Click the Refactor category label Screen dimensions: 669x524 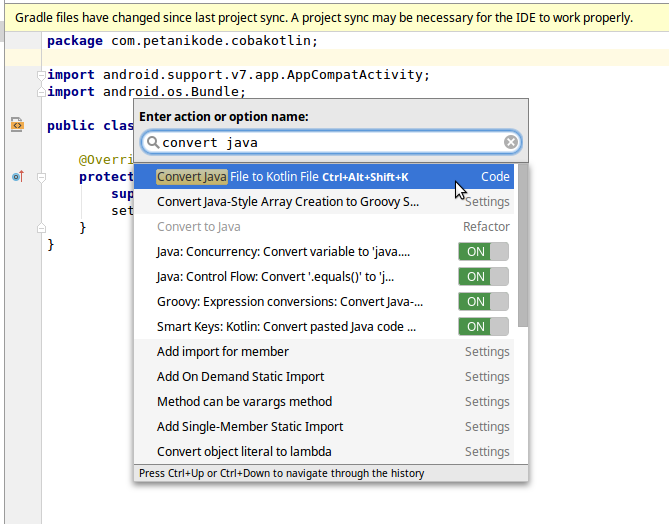click(x=486, y=227)
